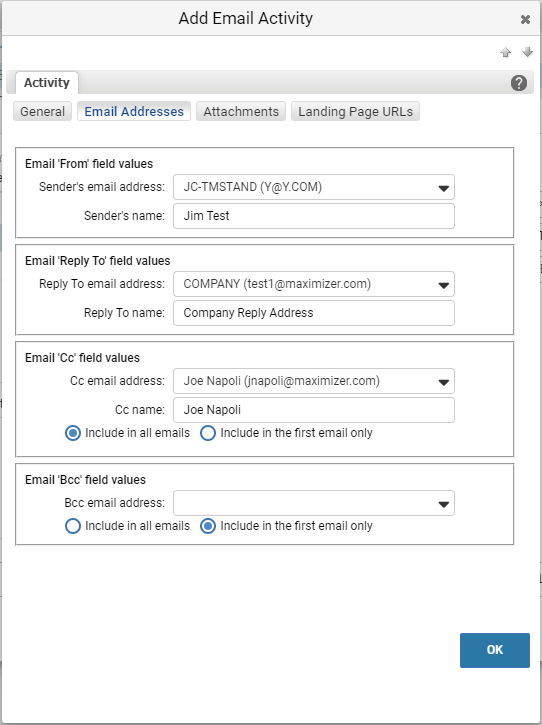The image size is (542, 725).
Task: Click the Sender's name field
Action: point(314,216)
